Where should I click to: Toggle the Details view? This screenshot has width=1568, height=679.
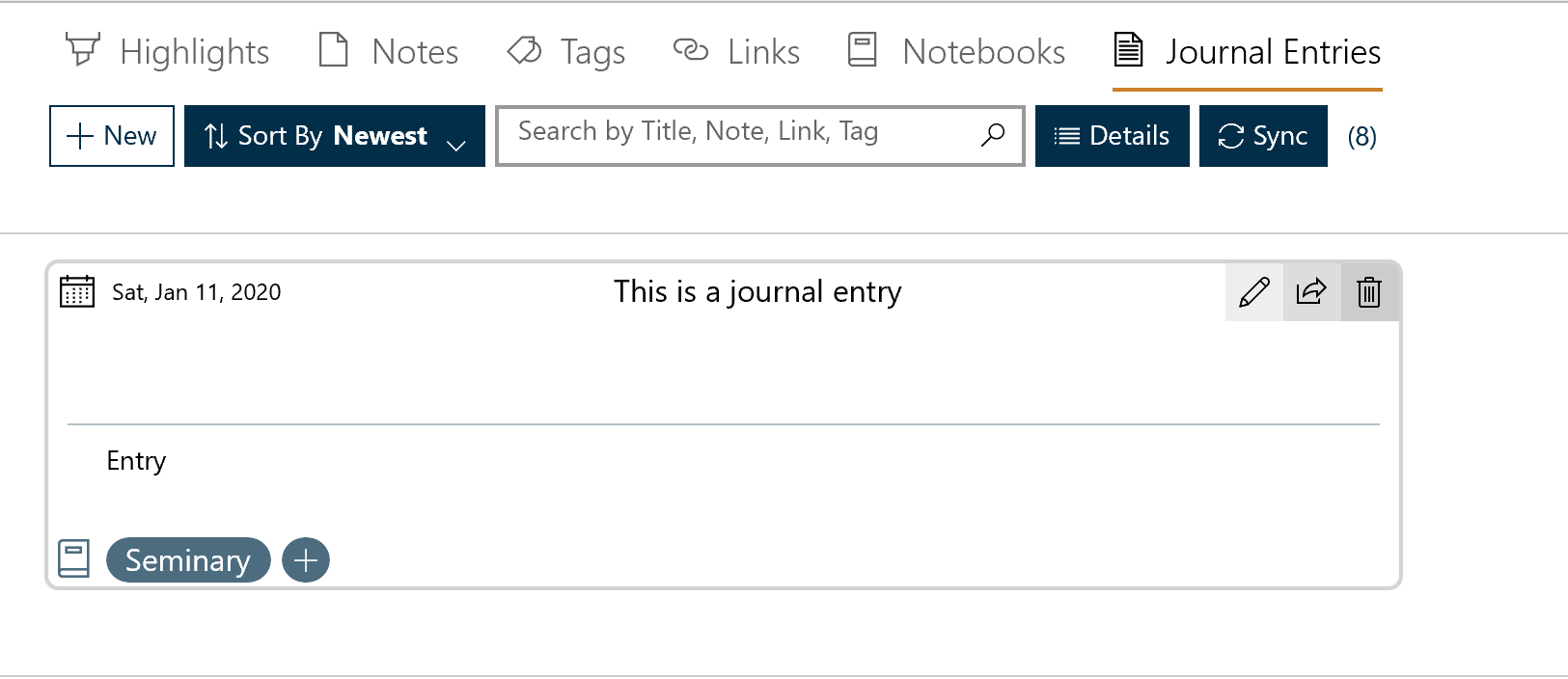pyautogui.click(x=1112, y=135)
